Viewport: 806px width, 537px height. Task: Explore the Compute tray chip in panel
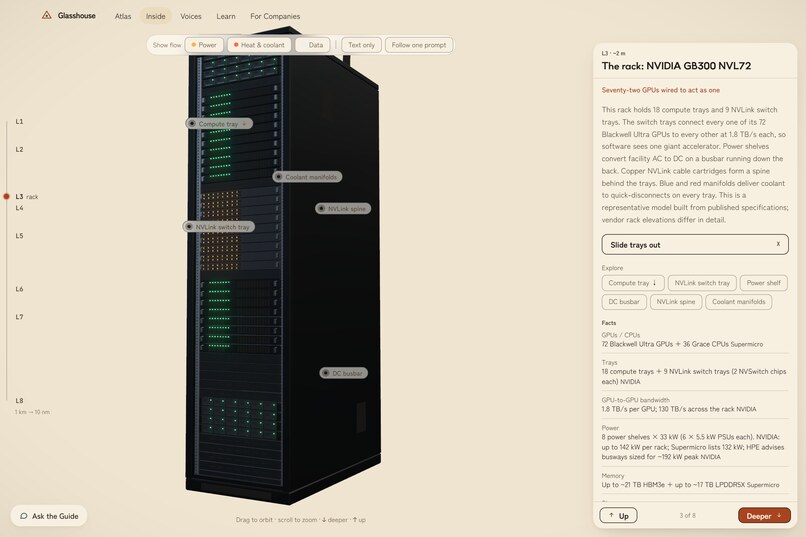[633, 283]
